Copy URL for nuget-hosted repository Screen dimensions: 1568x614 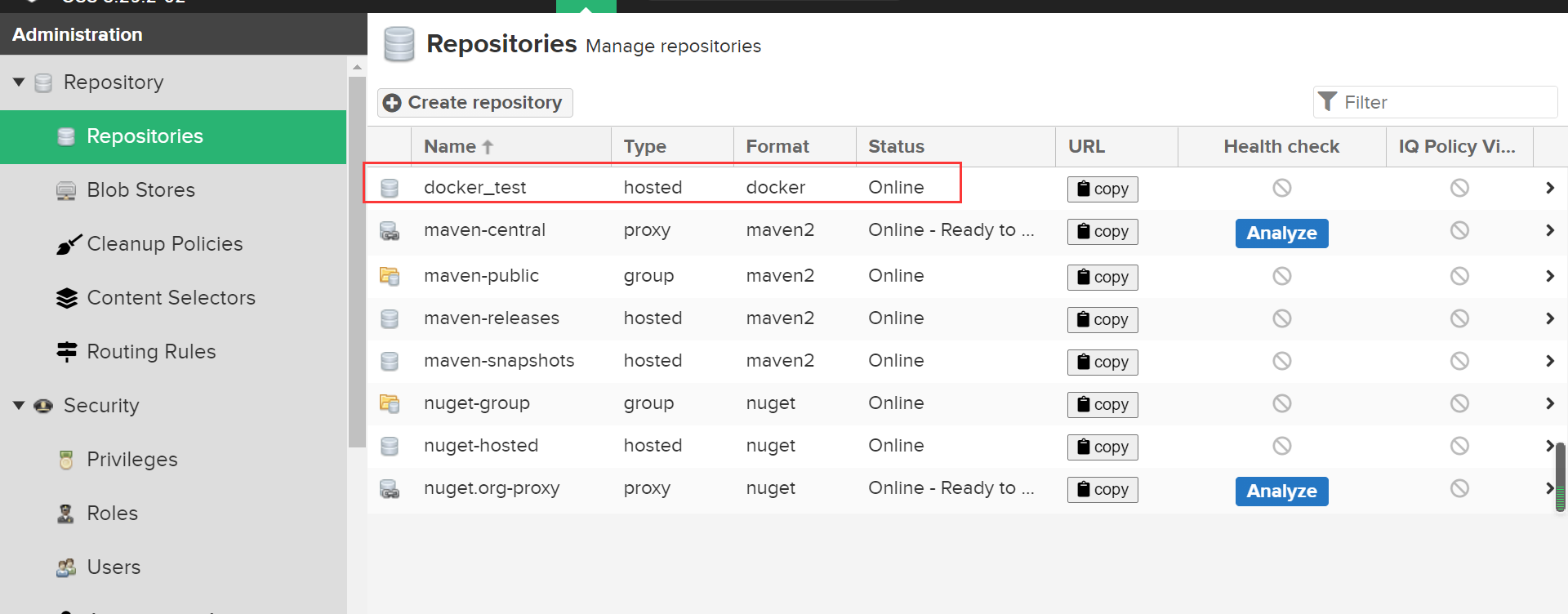[x=1102, y=447]
